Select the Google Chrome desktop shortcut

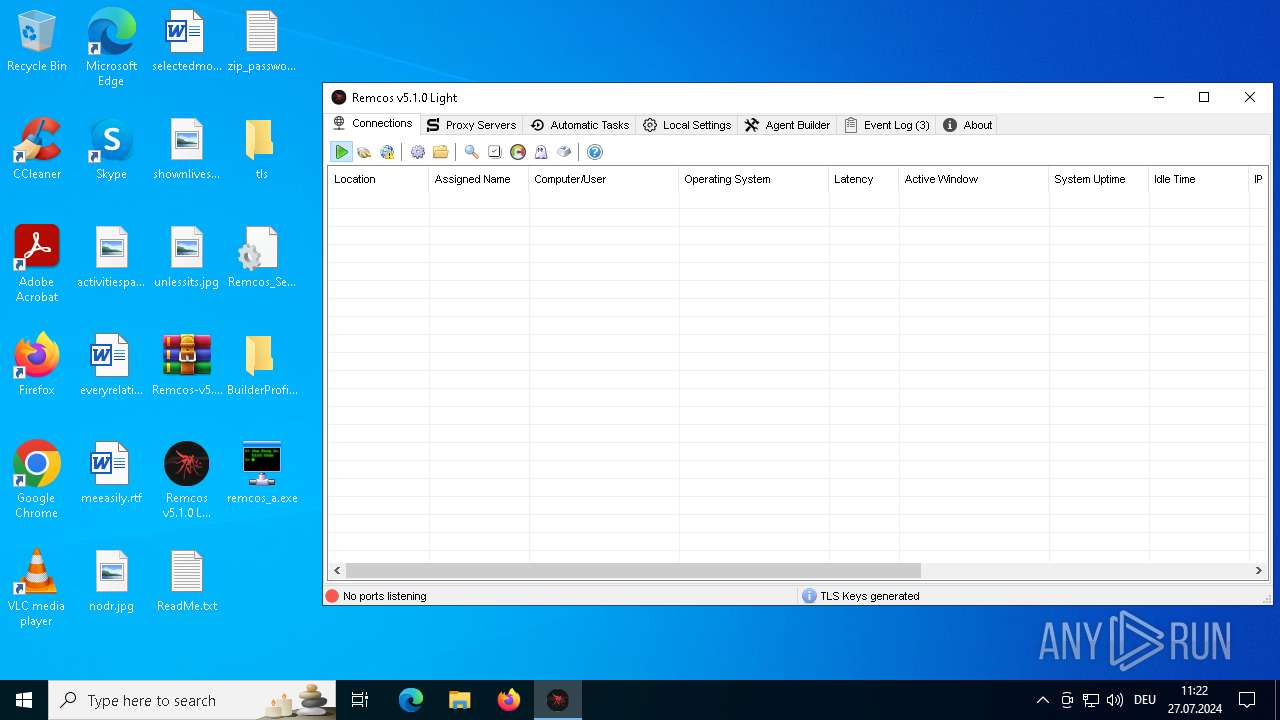[x=37, y=479]
